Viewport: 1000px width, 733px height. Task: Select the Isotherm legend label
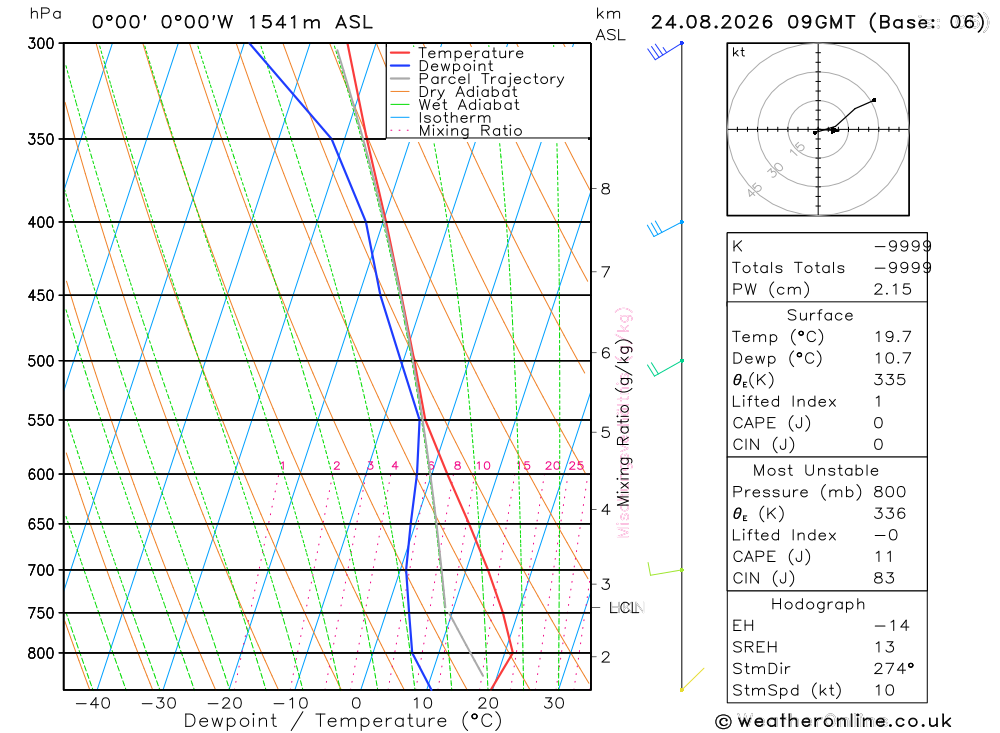pos(455,118)
